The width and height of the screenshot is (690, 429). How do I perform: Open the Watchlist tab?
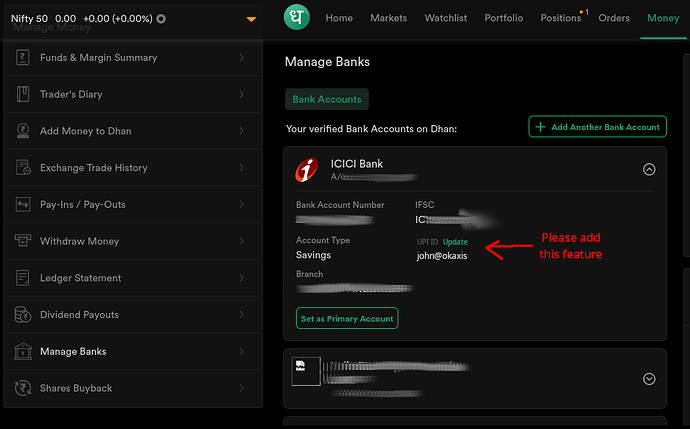click(x=446, y=18)
